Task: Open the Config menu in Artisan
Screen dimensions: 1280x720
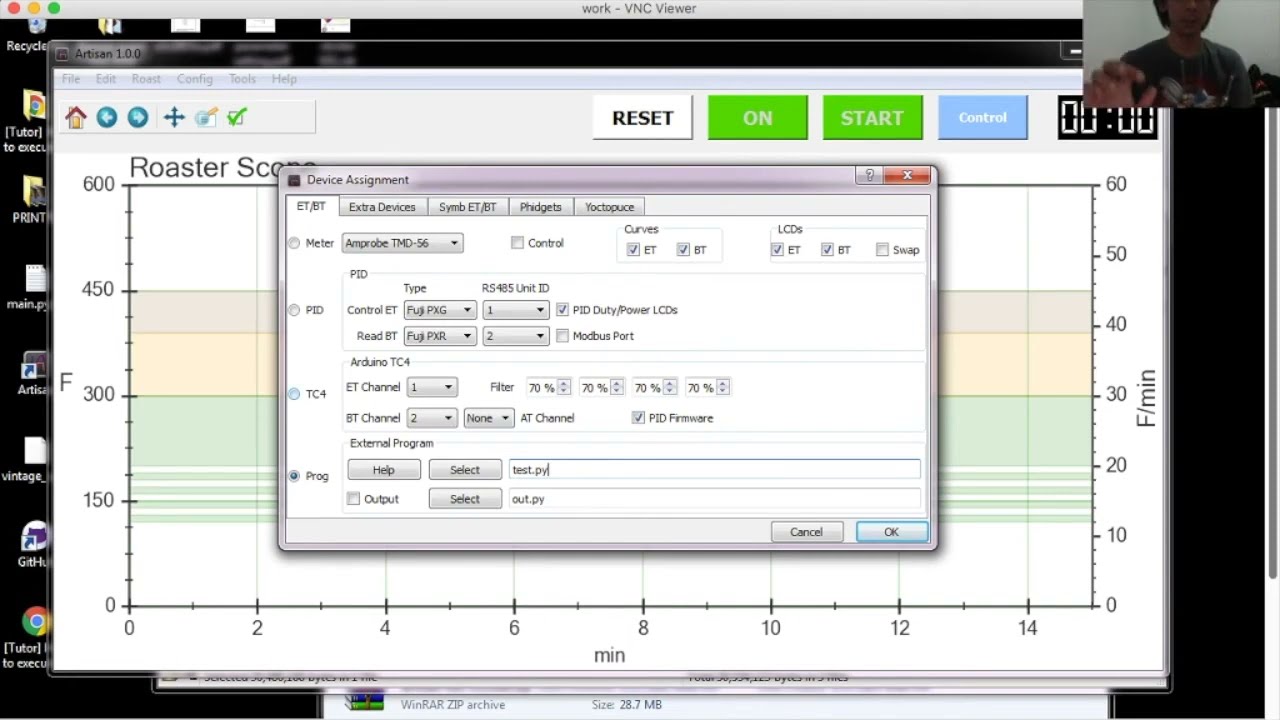Action: click(194, 79)
